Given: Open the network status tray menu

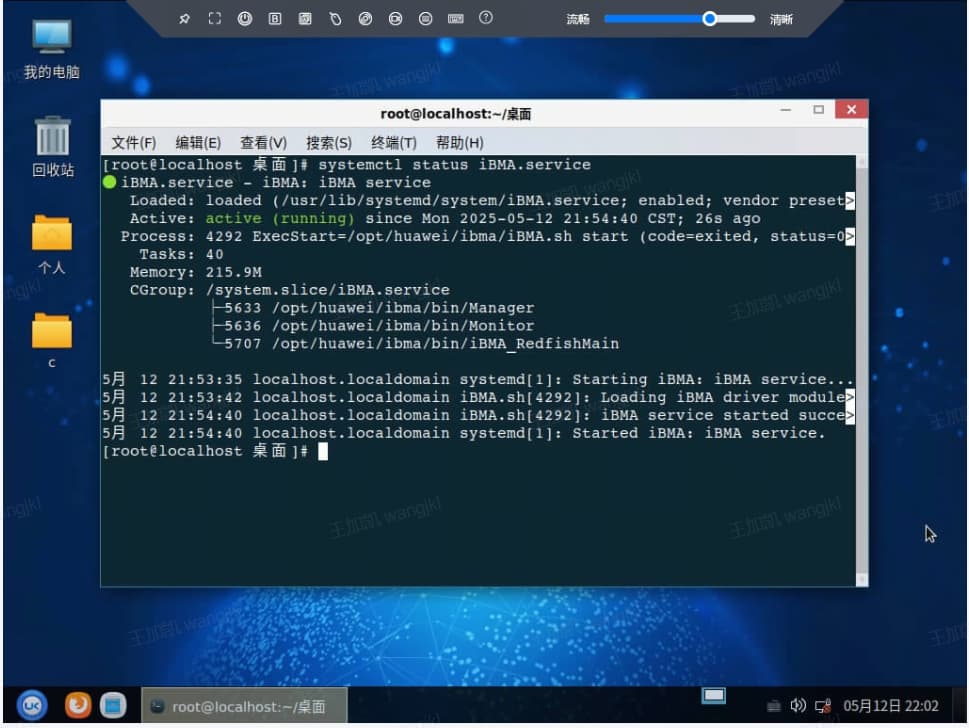Looking at the screenshot, I should click(821, 705).
